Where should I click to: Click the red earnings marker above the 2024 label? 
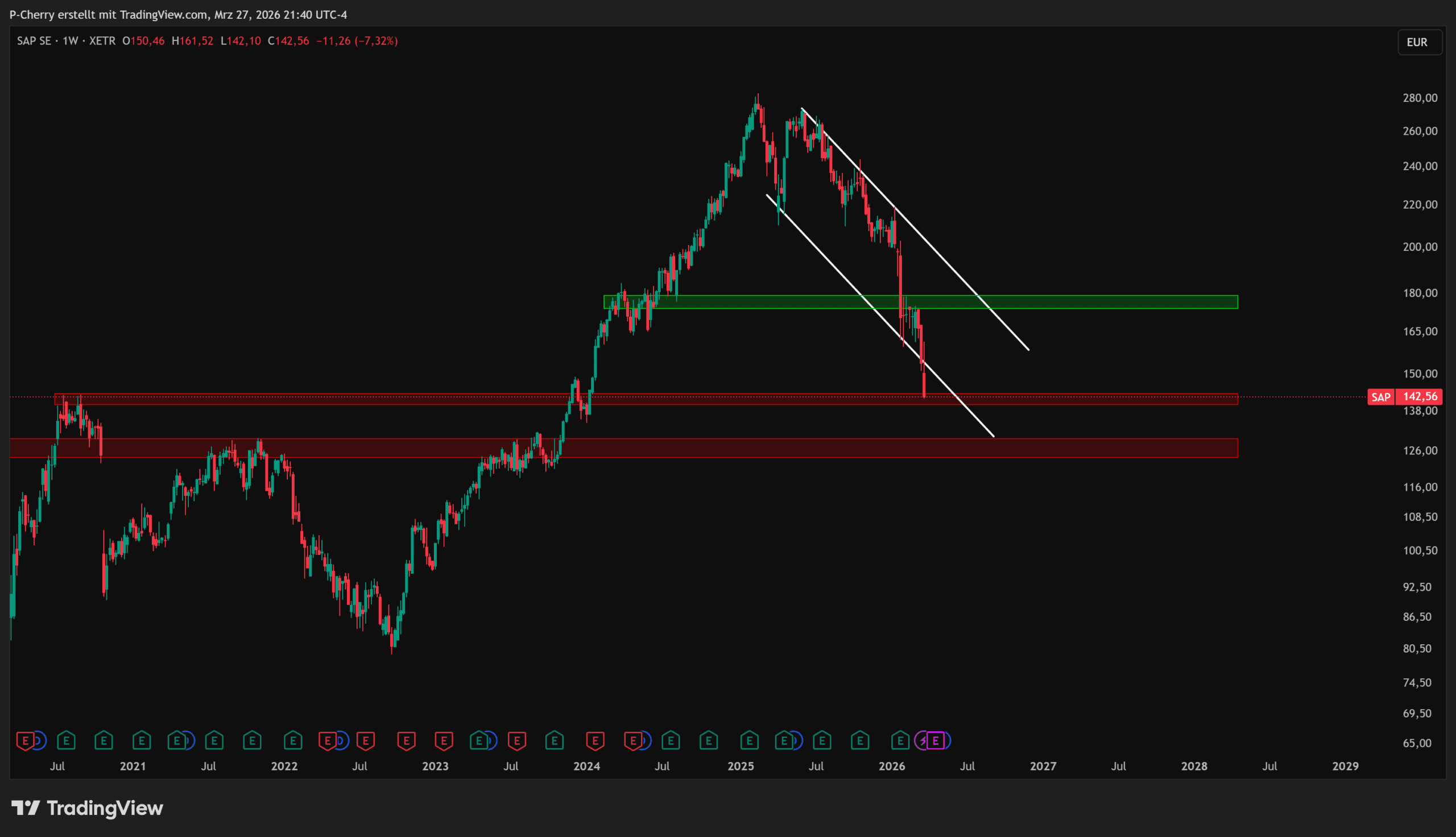click(x=595, y=740)
